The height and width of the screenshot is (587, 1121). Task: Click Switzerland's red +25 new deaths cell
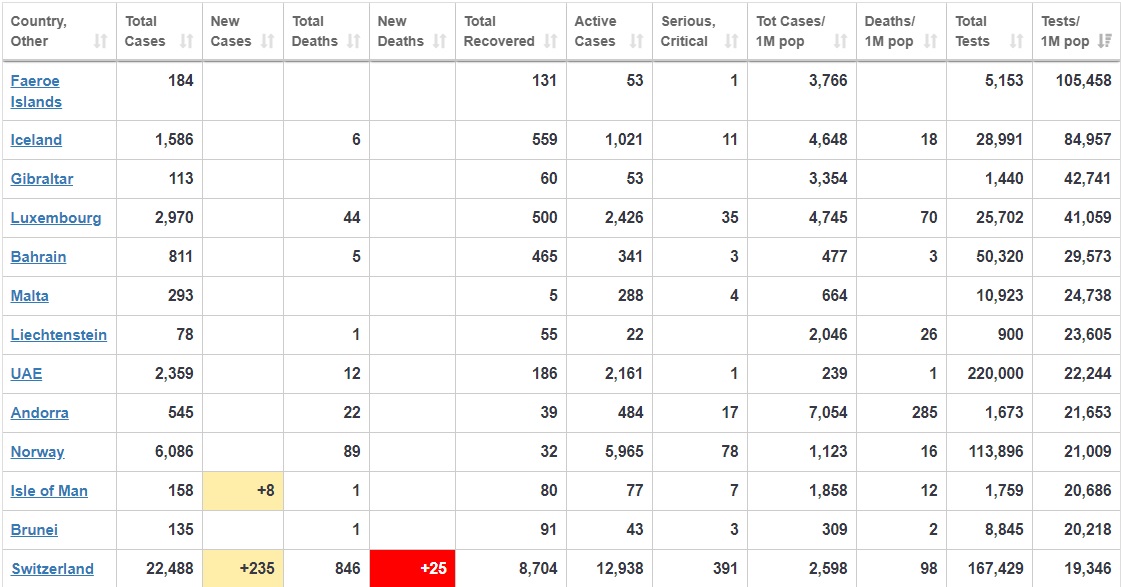pos(412,568)
